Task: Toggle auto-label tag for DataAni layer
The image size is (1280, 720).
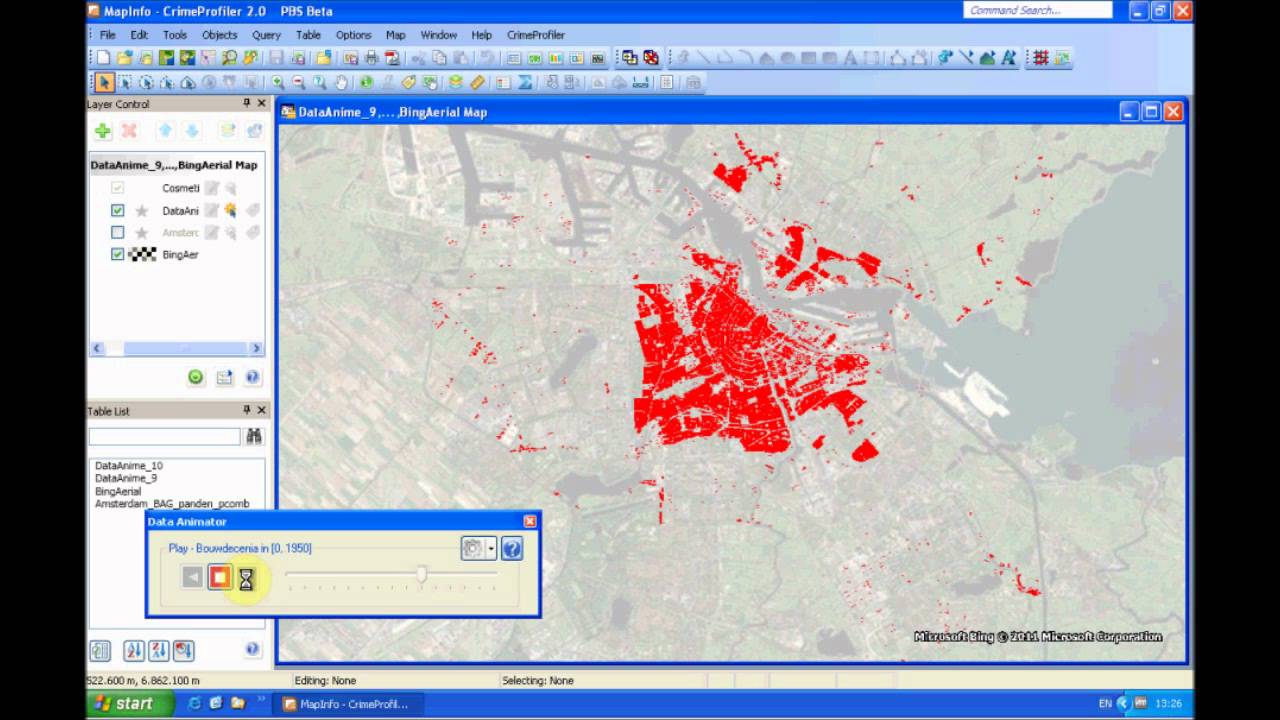Action: coord(252,210)
